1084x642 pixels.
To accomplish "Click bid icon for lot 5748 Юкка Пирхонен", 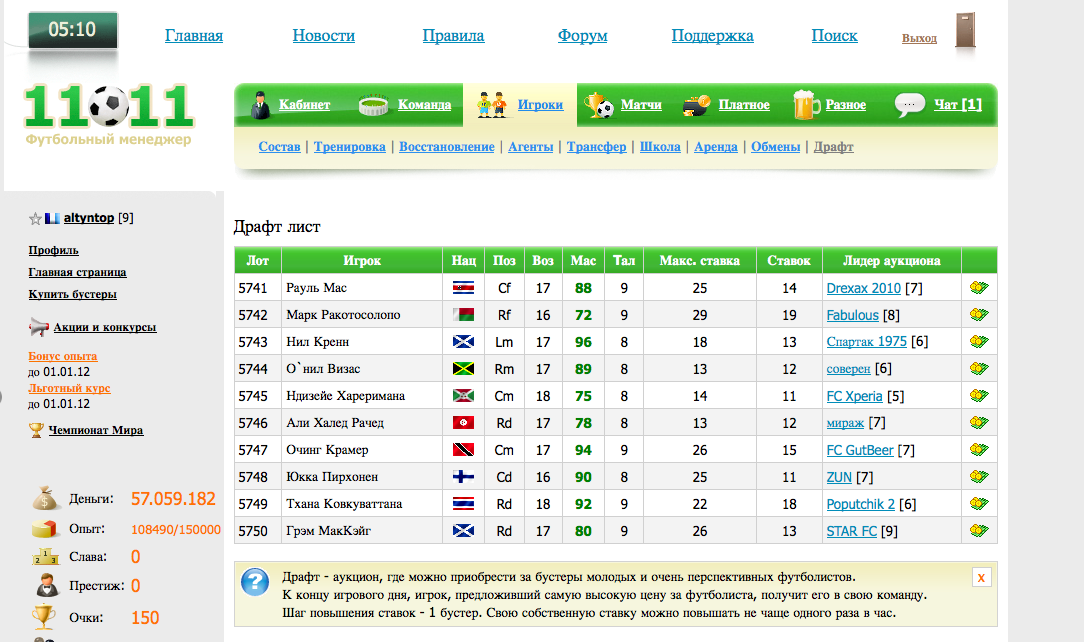I will point(979,476).
